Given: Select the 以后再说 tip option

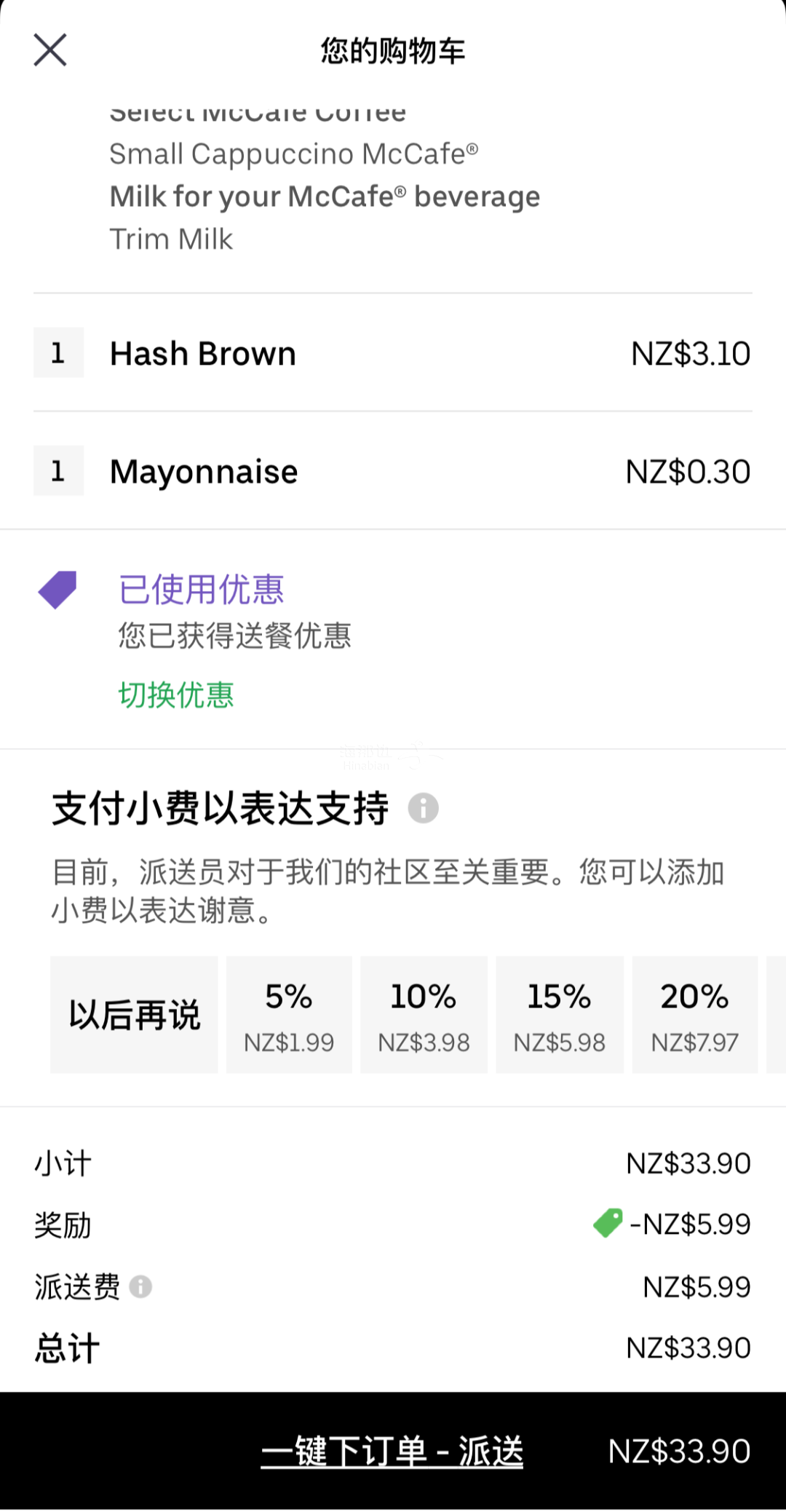Looking at the screenshot, I should coord(134,1015).
